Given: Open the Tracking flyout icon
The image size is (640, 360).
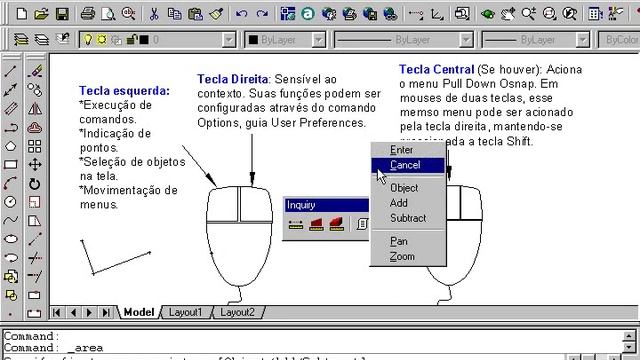Looking at the screenshot, I should [x=416, y=14].
